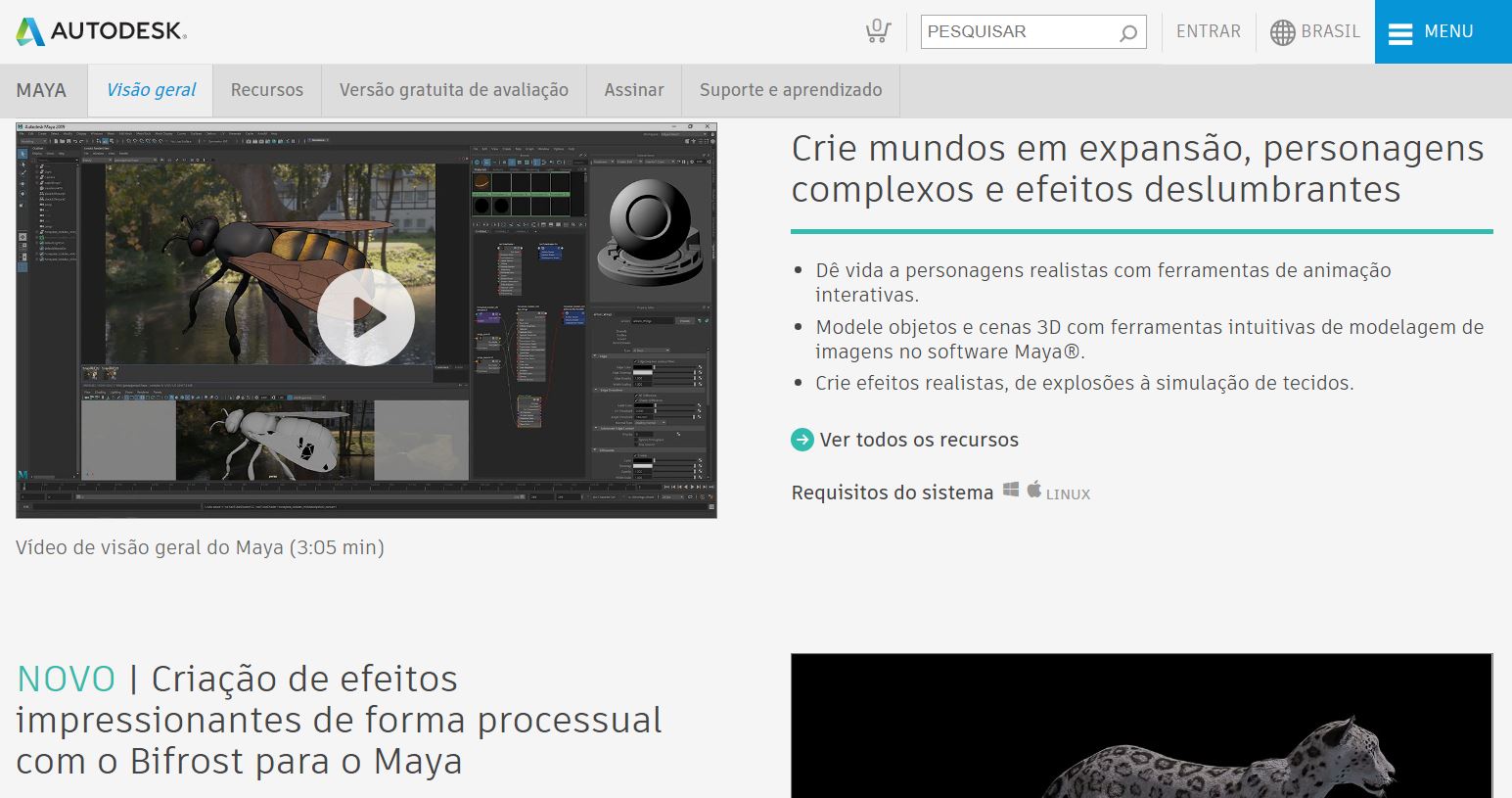Viewport: 1512px width, 798px height.
Task: Click the Autodesk logo
Action: click(x=101, y=31)
